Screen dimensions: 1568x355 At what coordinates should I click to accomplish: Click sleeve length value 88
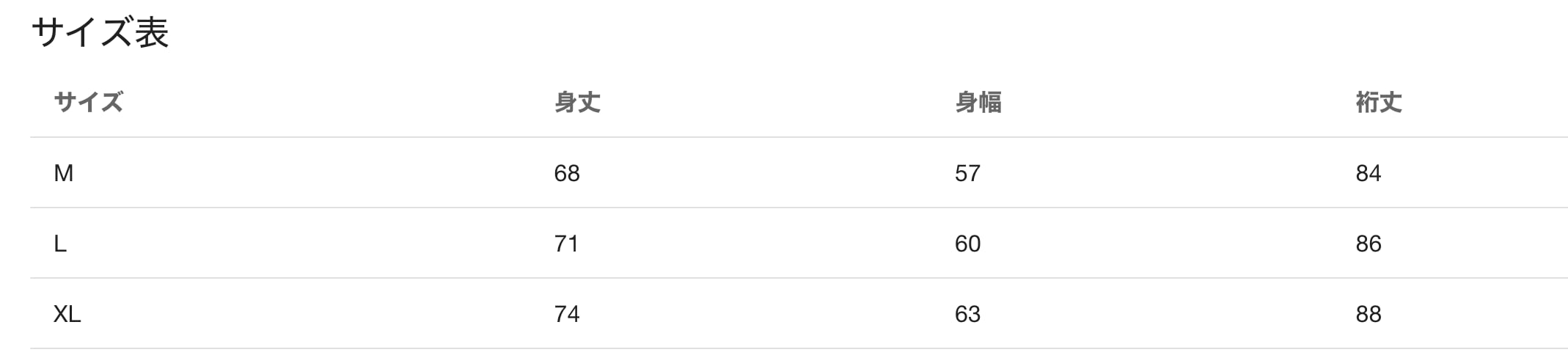tap(1368, 314)
